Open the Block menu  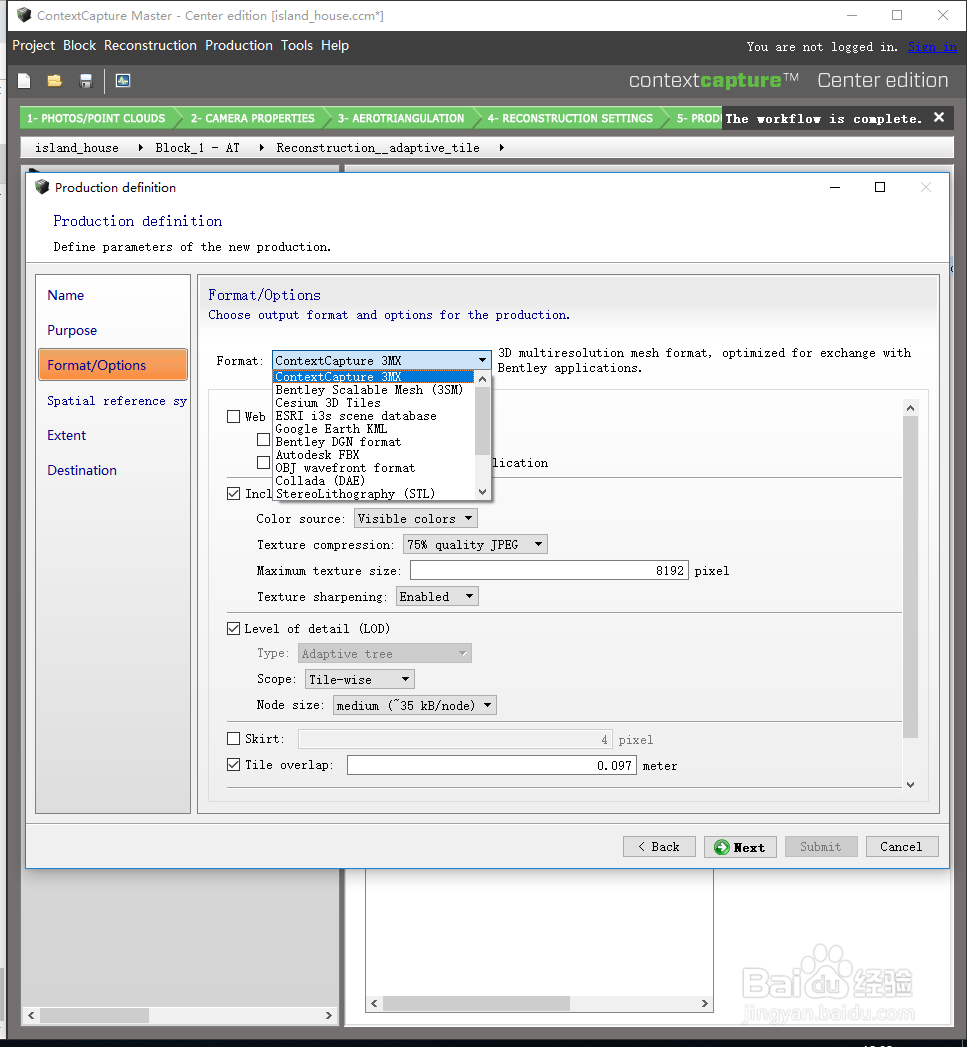tap(79, 45)
